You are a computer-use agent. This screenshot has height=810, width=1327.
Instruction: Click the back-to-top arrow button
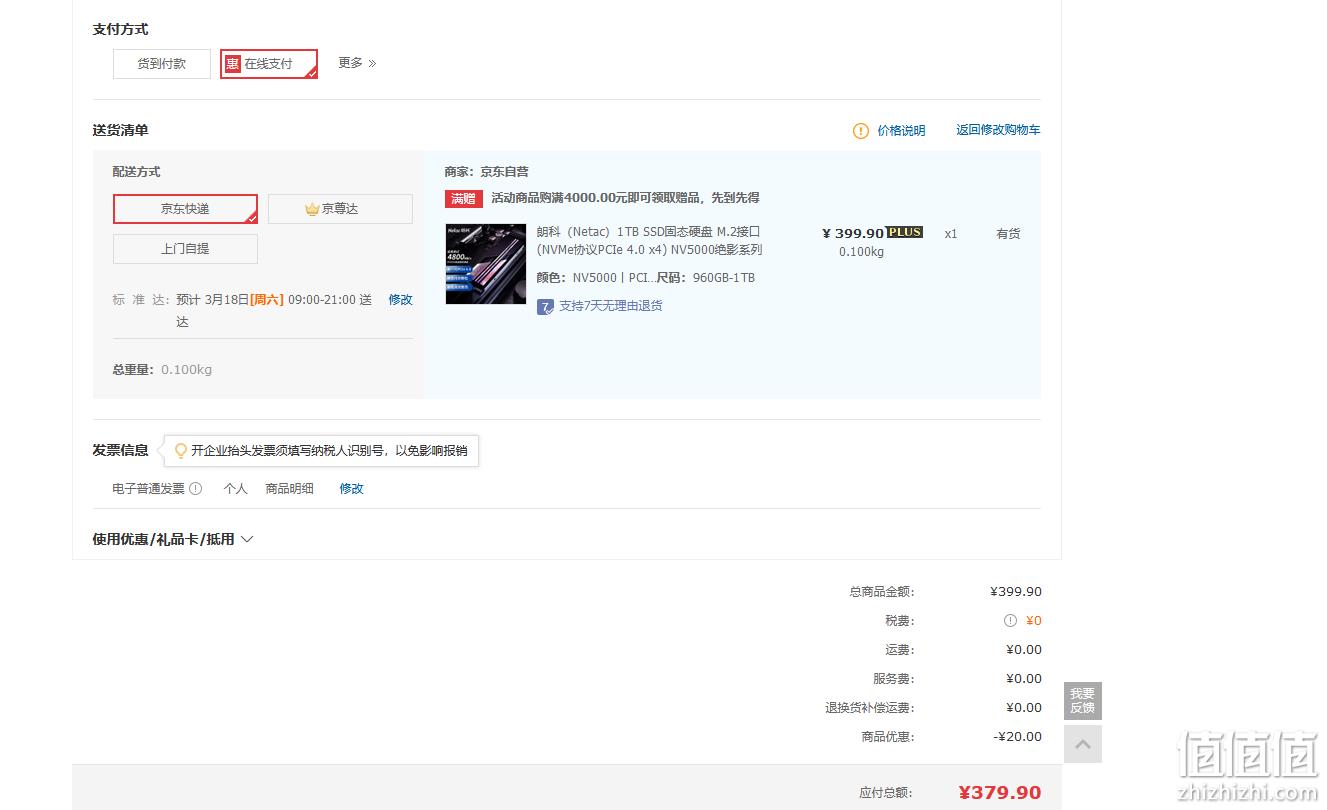click(1083, 744)
